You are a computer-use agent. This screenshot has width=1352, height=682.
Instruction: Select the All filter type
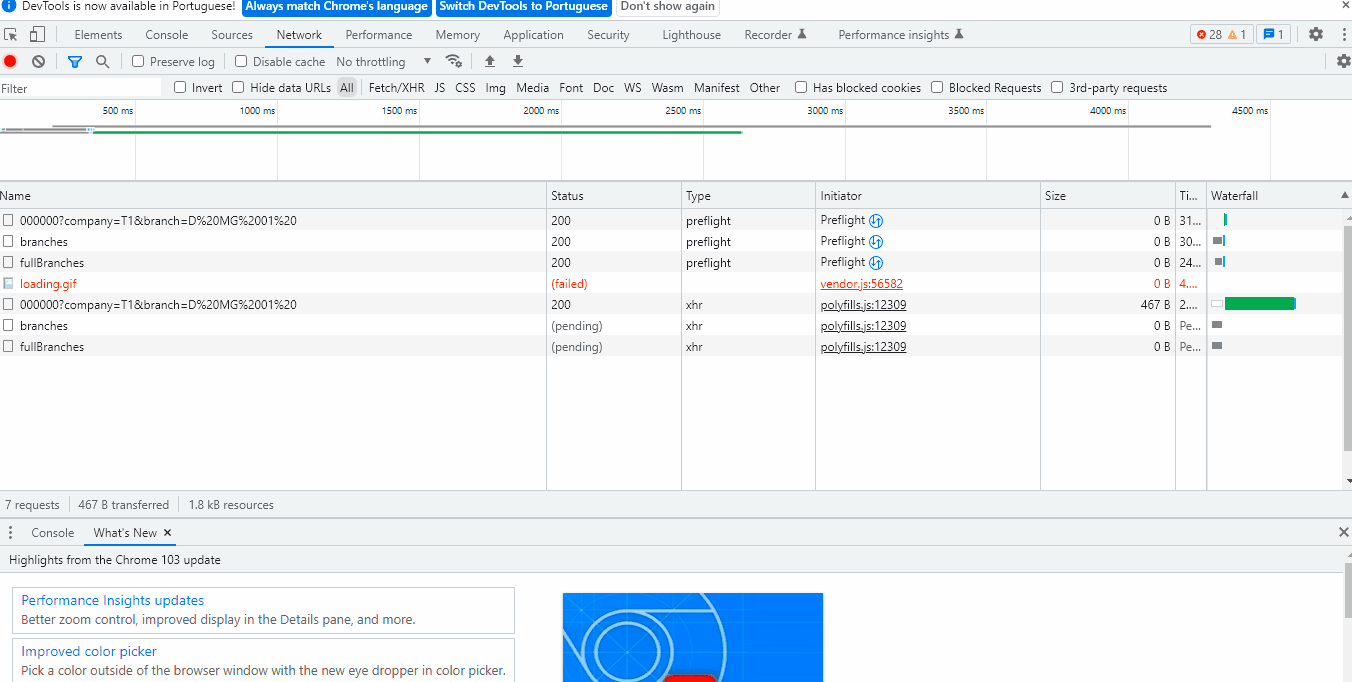click(346, 87)
